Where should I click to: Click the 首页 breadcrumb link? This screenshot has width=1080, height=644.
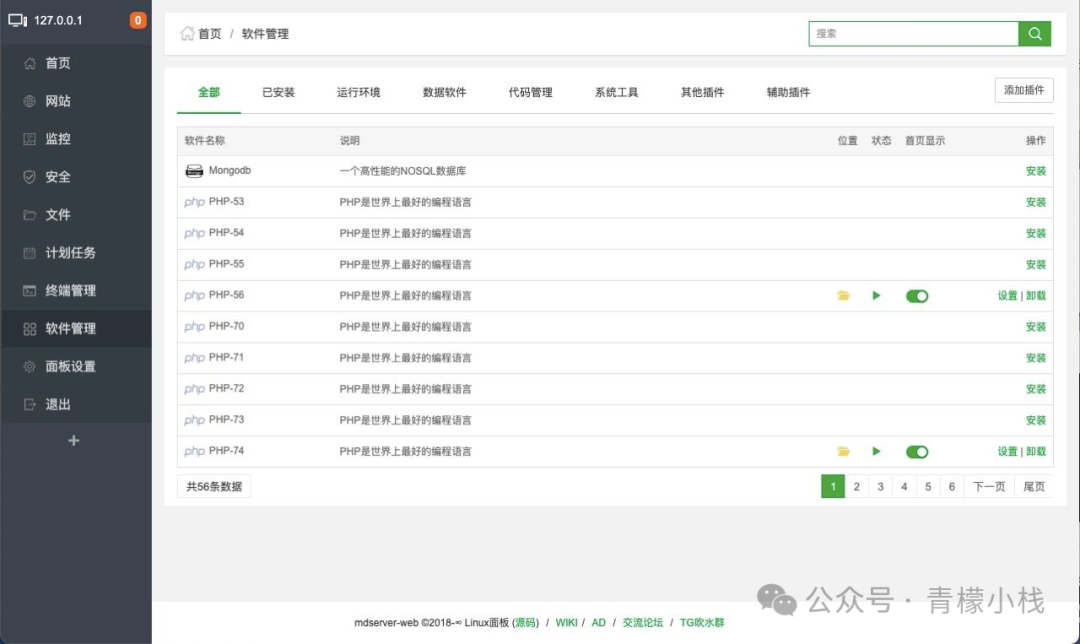click(x=210, y=34)
